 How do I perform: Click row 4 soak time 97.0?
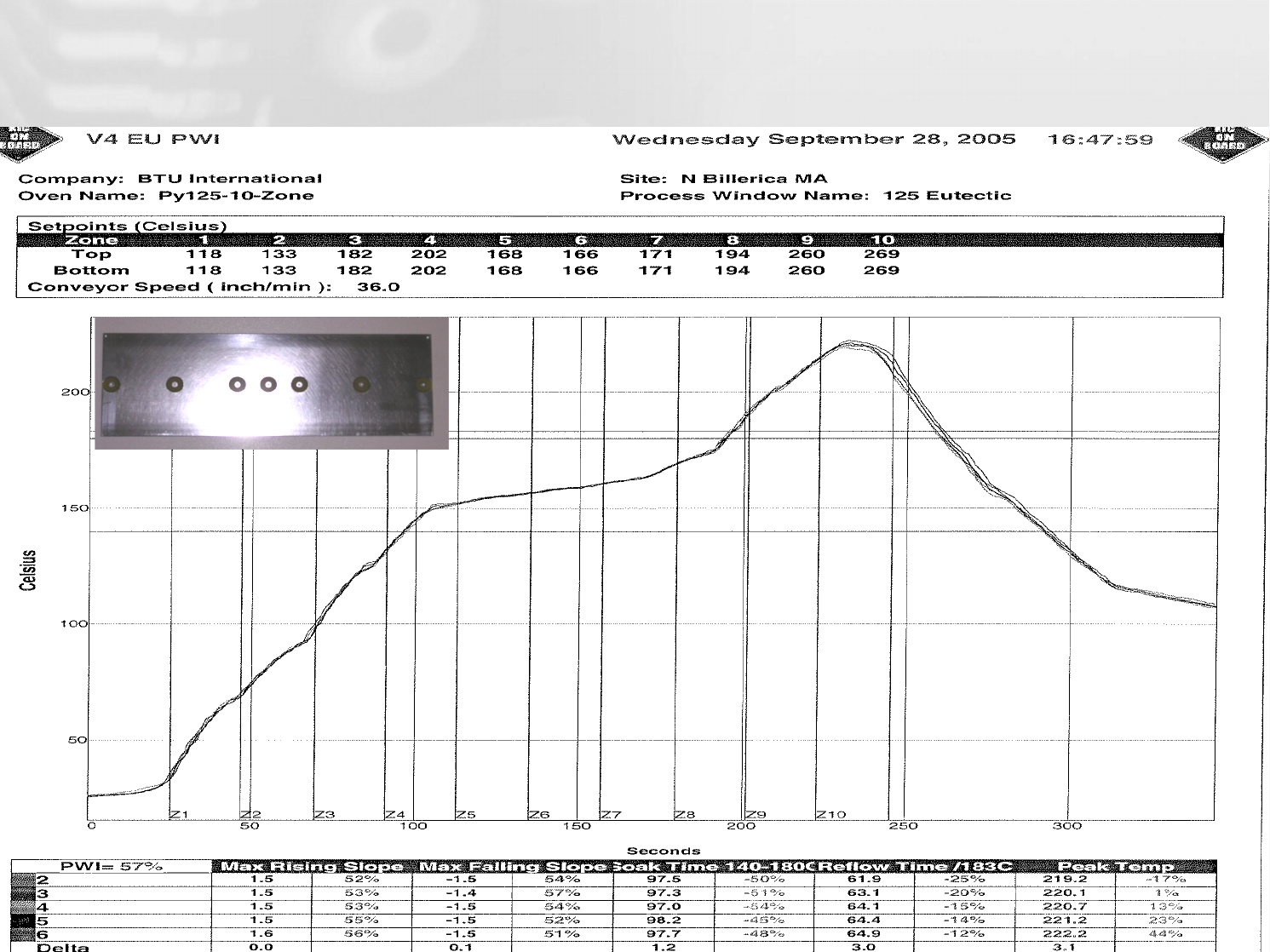(663, 906)
